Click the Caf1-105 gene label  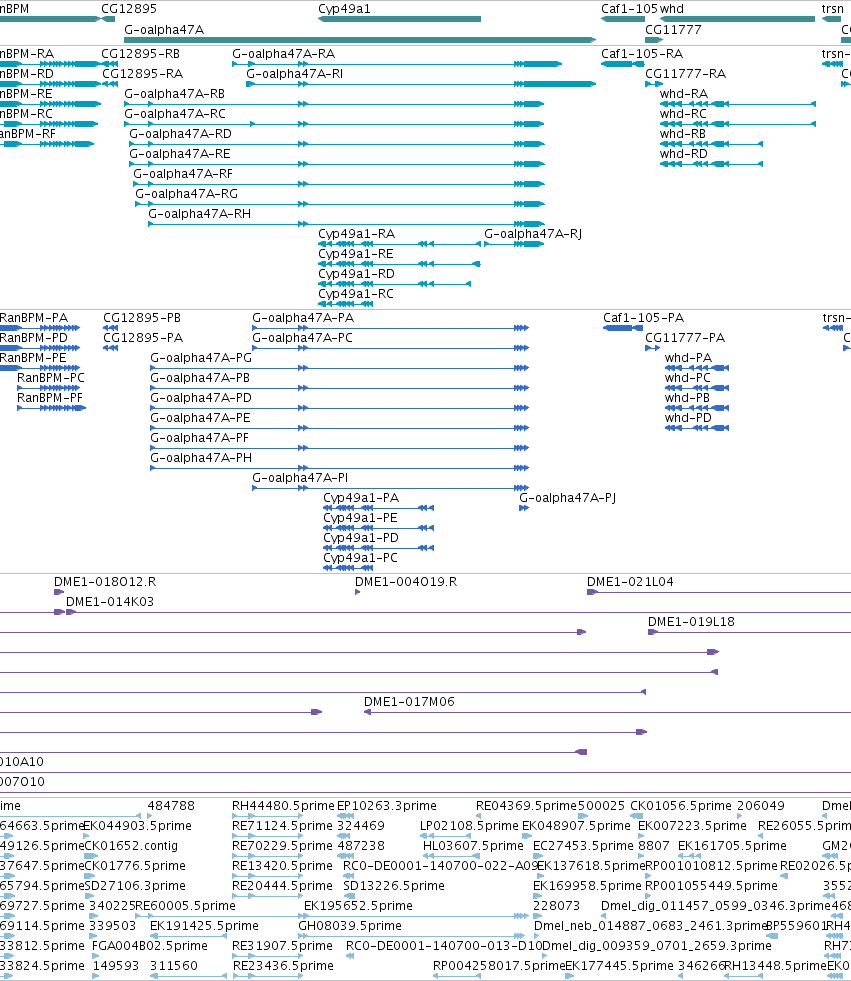pos(629,9)
